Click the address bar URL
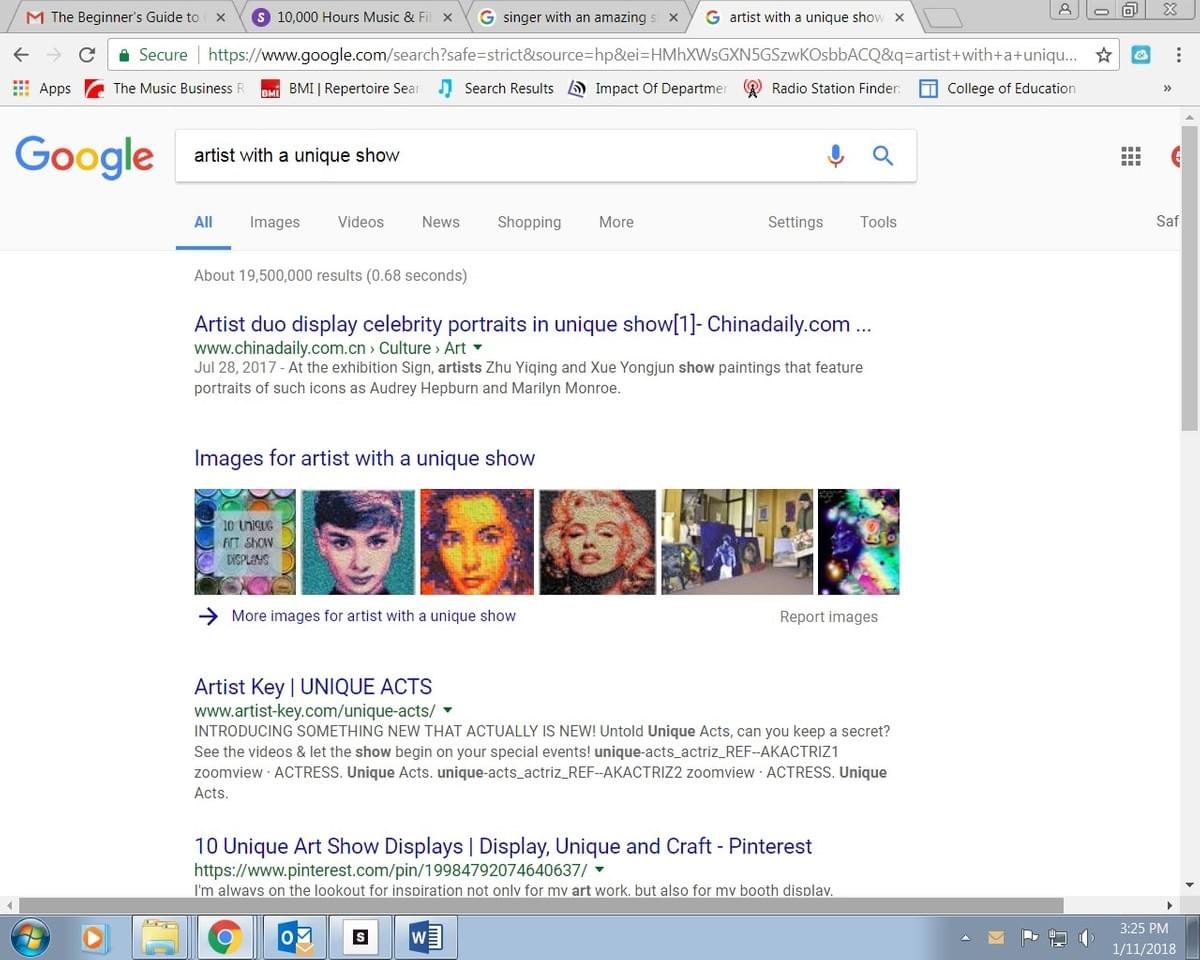Viewport: 1200px width, 960px height. tap(642, 55)
